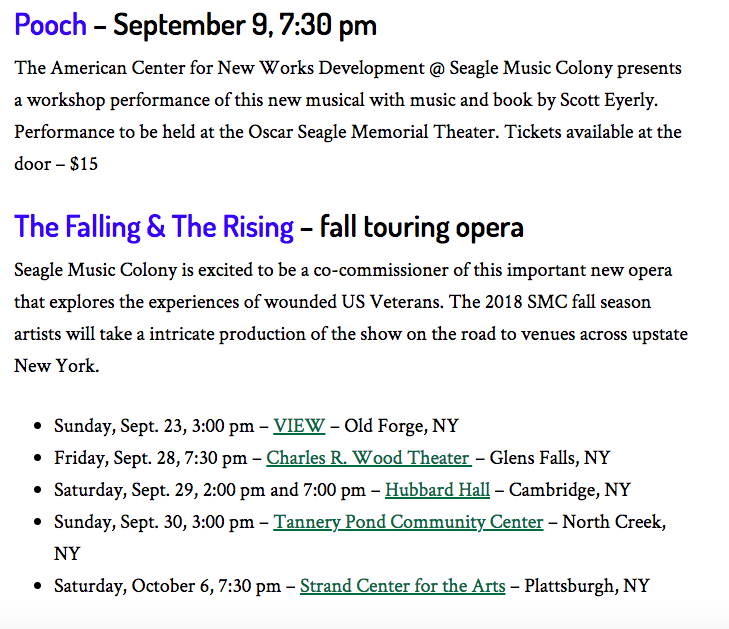Open Tannery Pond Community Center link
The image size is (729, 629).
[408, 522]
